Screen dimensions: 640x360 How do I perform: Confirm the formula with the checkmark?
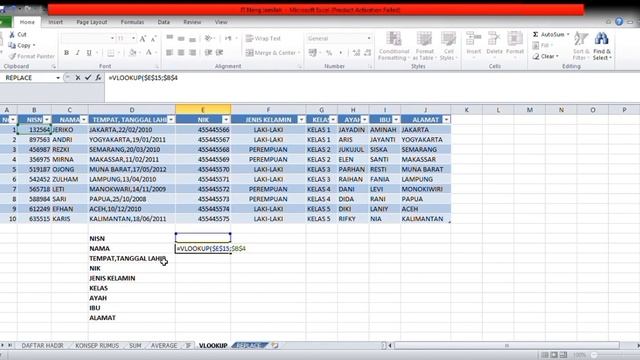pyautogui.click(x=88, y=78)
